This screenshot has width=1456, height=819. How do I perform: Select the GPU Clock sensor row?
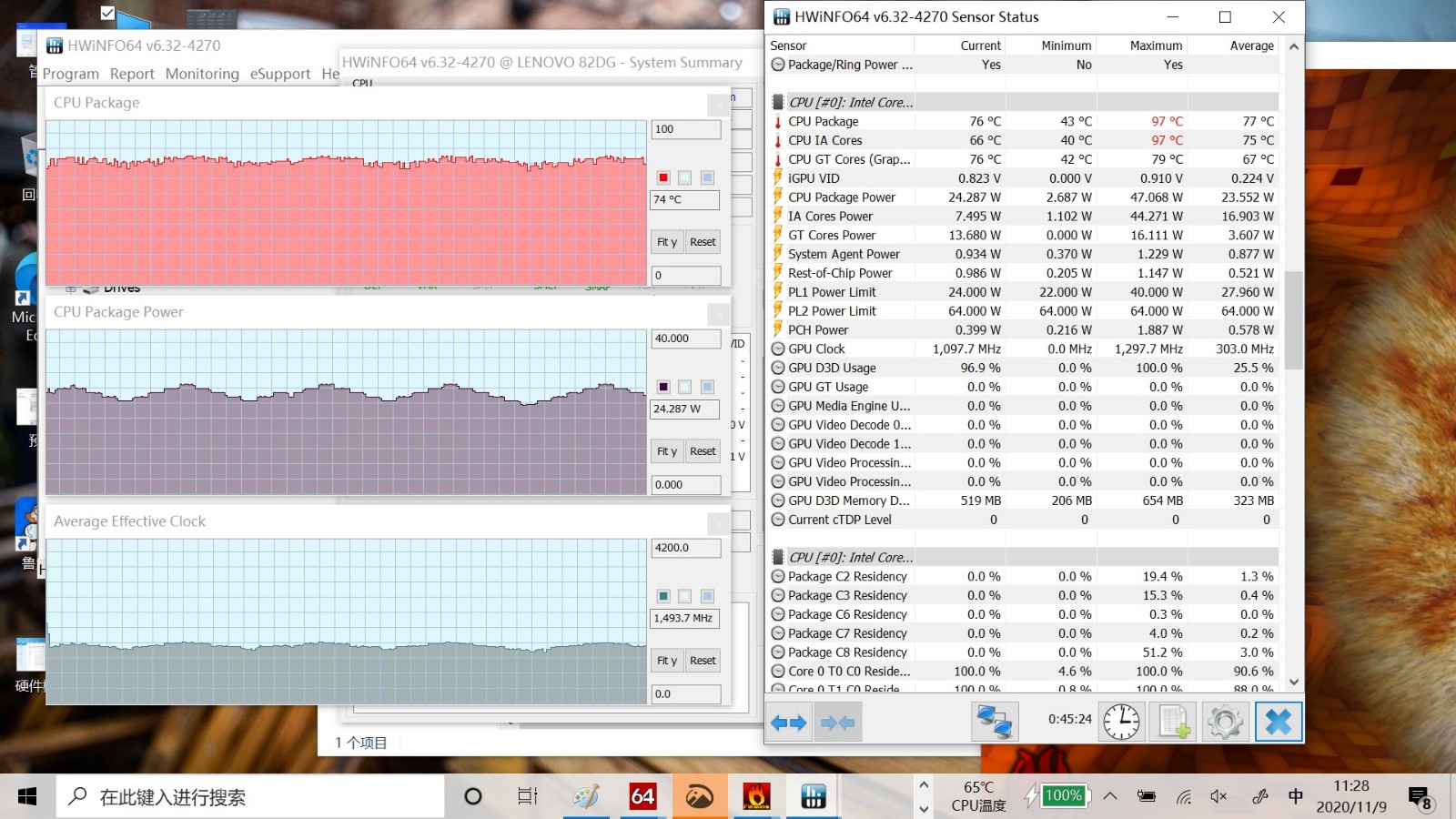1023,349
